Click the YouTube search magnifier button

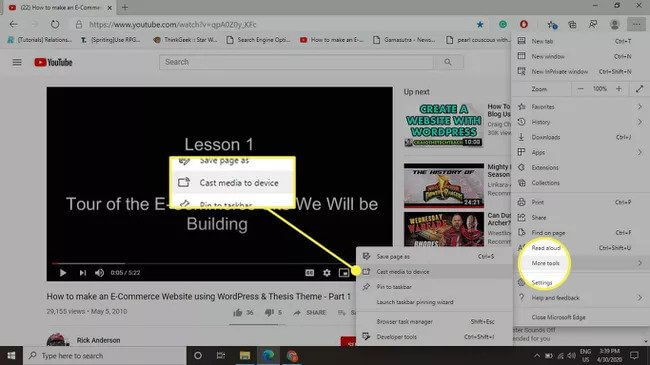coord(448,62)
